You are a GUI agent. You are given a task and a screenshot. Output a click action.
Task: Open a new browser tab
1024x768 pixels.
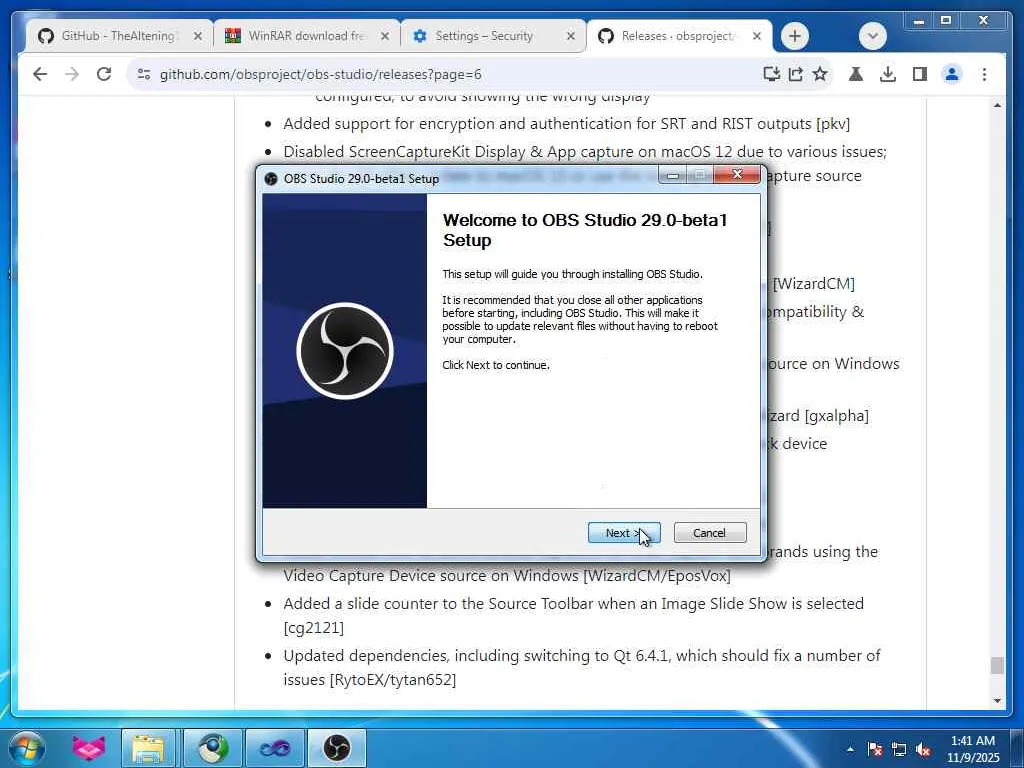(794, 36)
